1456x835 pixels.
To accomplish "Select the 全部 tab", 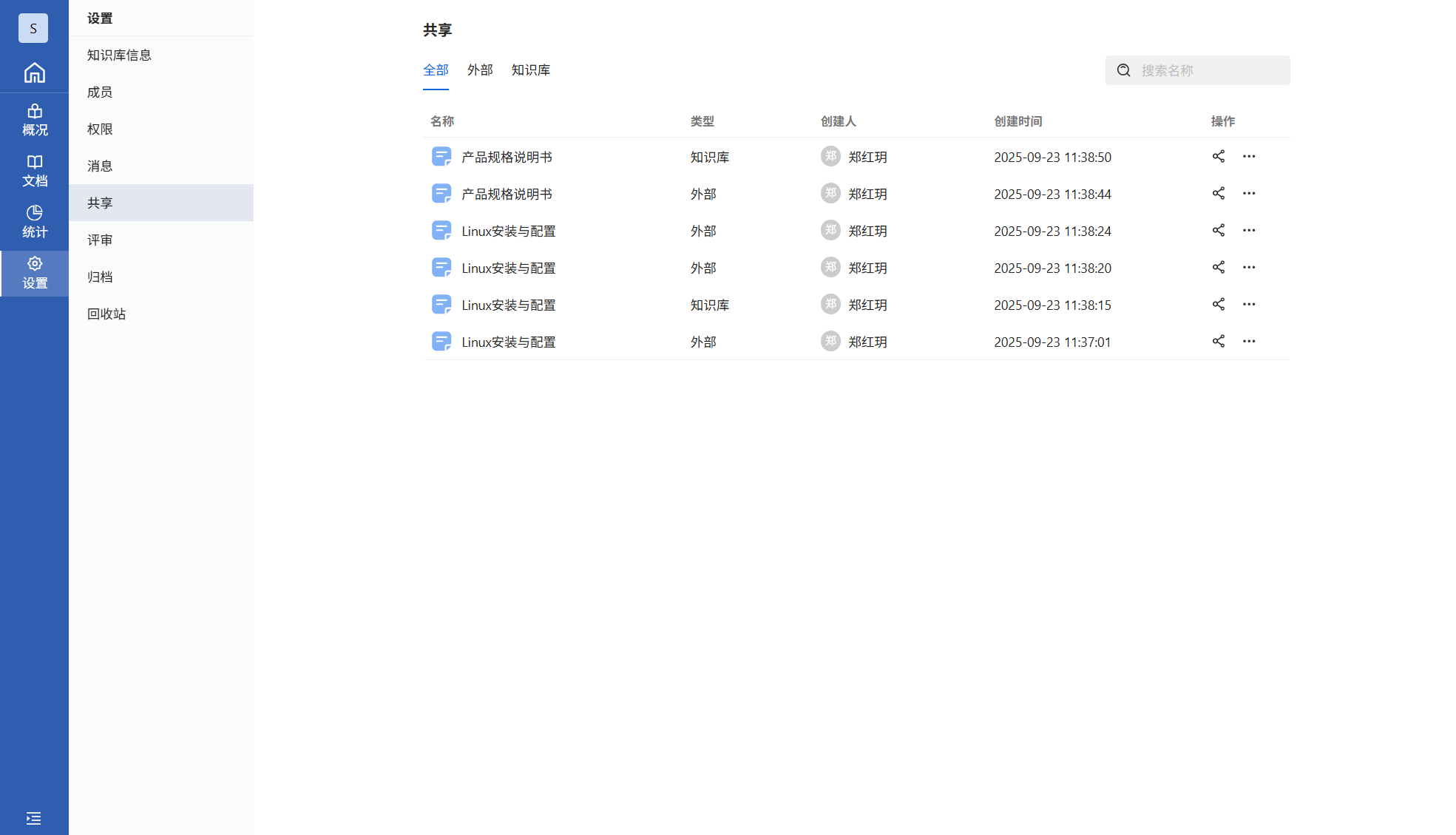I will (436, 70).
